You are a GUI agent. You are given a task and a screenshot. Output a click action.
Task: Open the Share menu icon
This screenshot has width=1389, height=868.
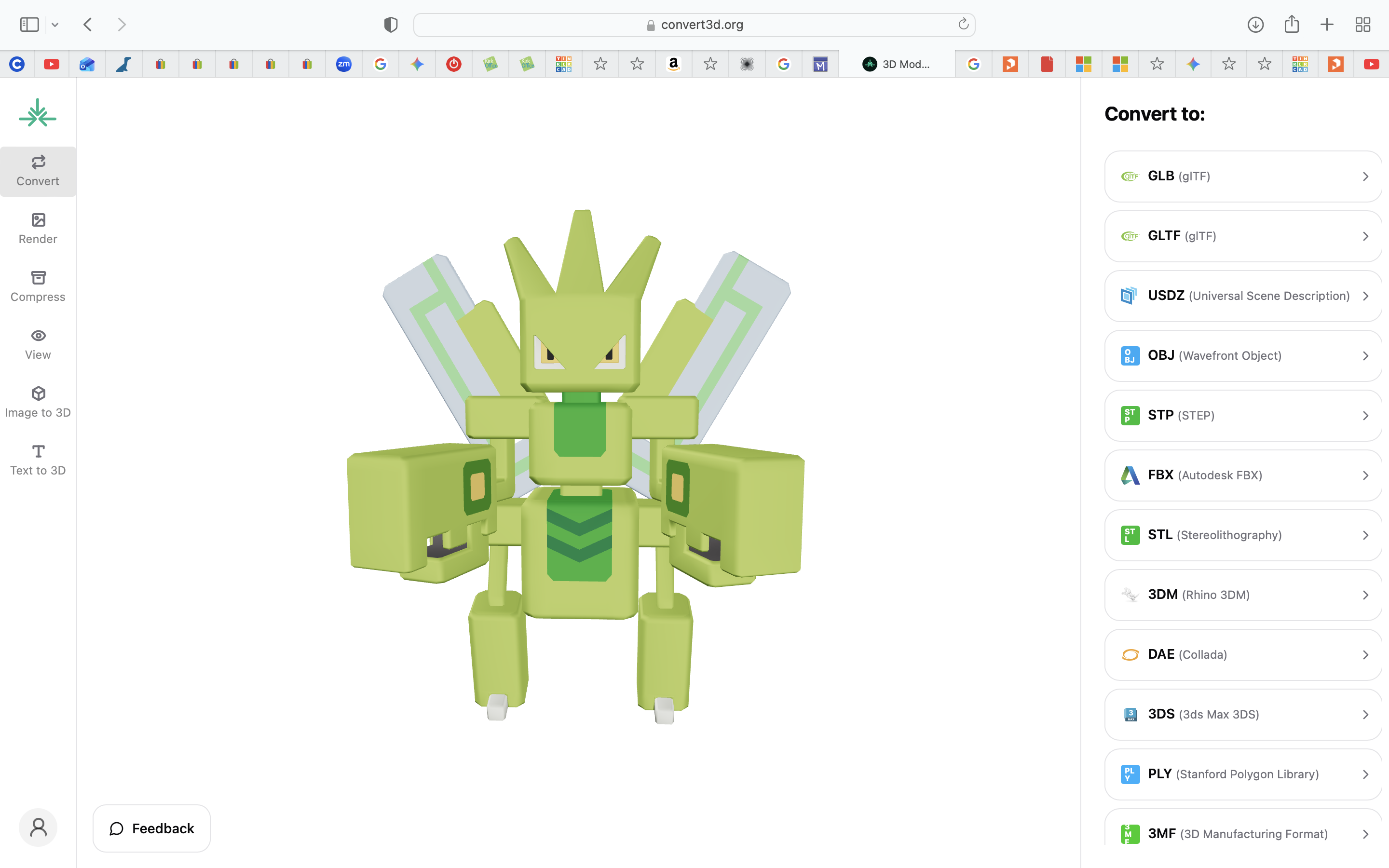[x=1292, y=24]
